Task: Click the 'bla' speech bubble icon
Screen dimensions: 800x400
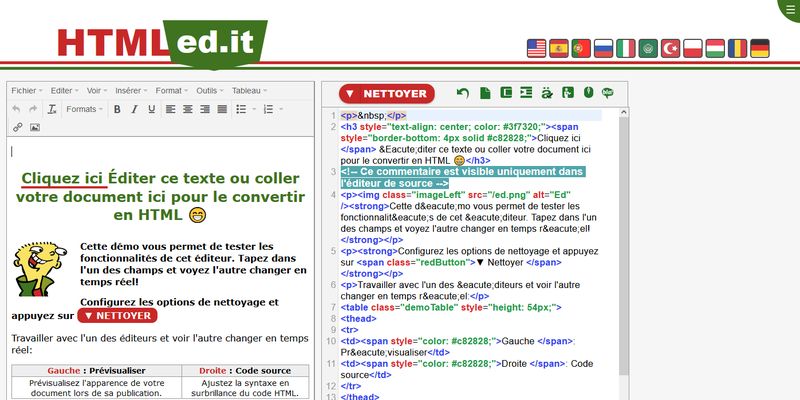Action: pyautogui.click(x=608, y=92)
